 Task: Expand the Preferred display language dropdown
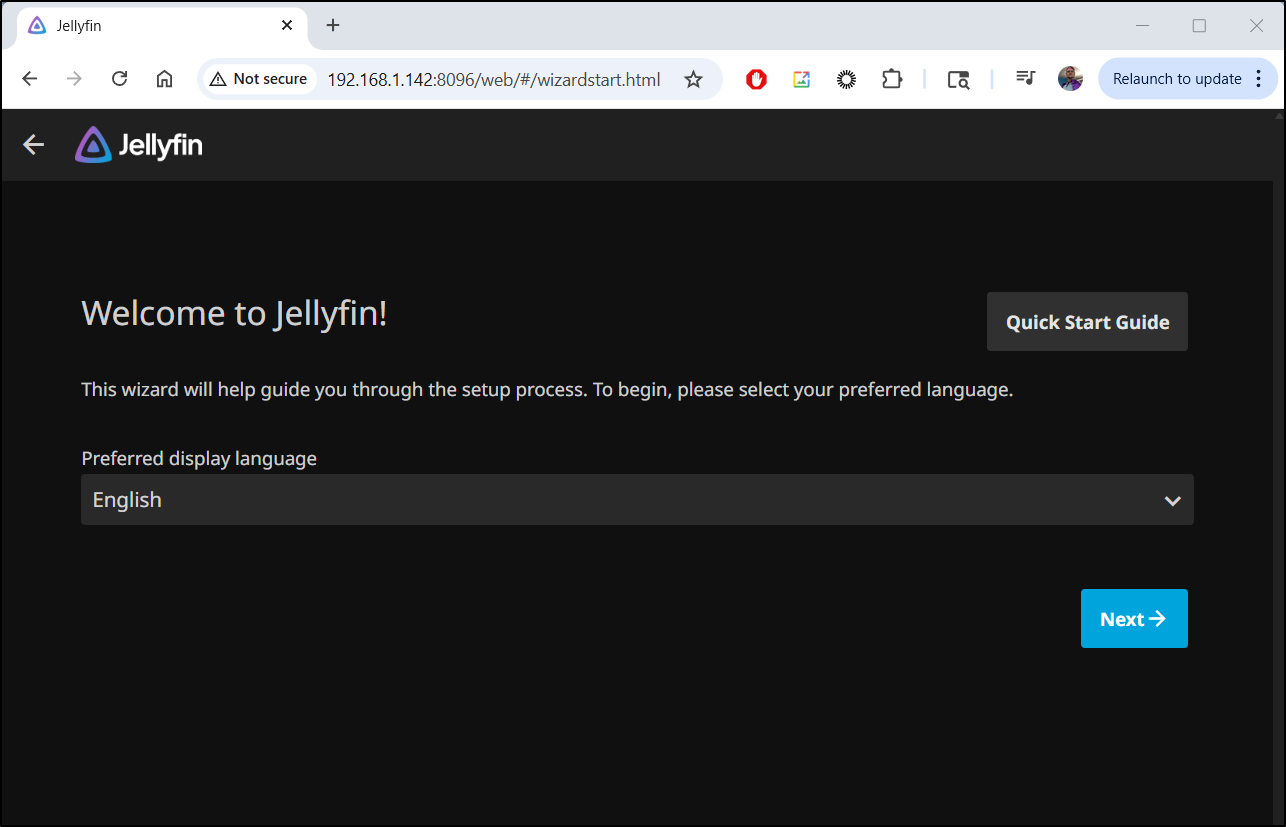point(637,500)
